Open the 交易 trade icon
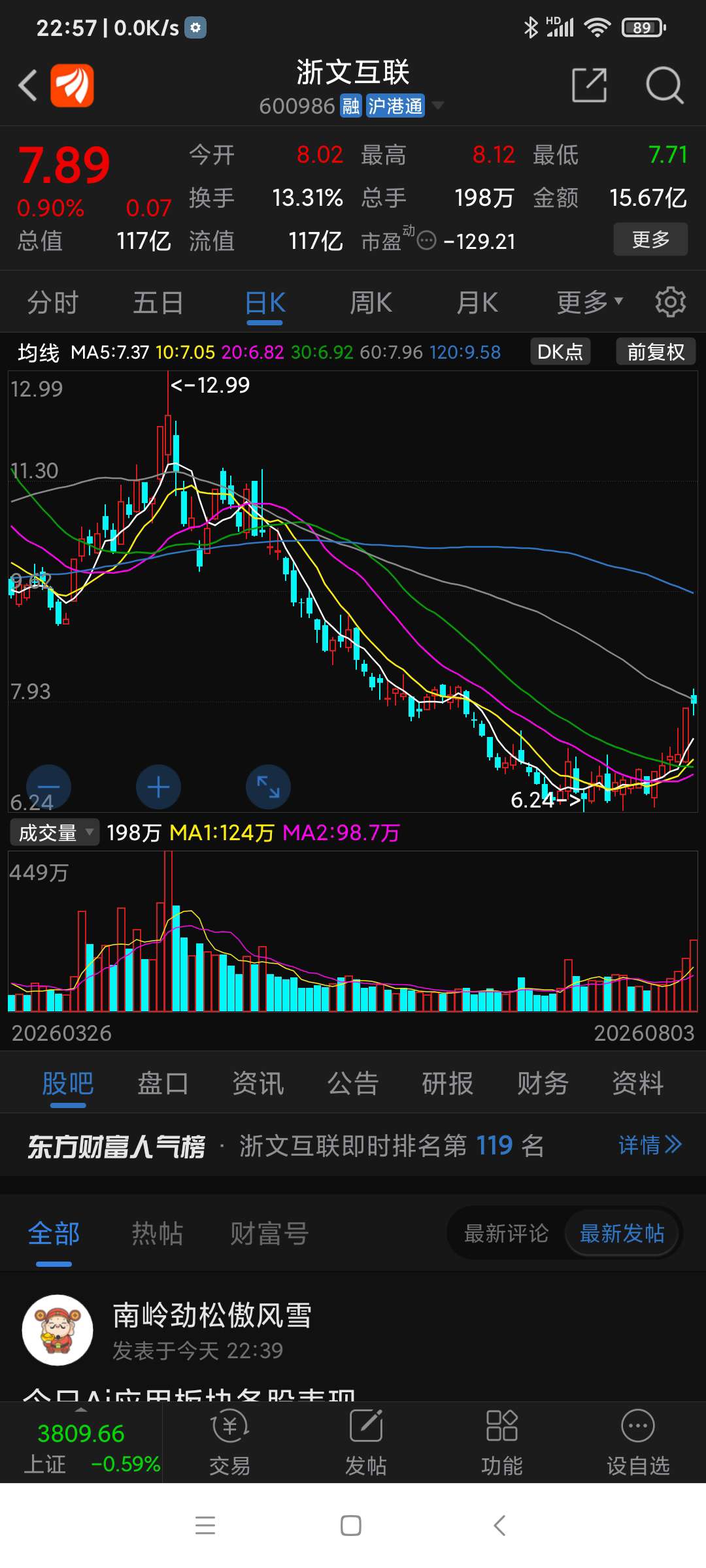The height and width of the screenshot is (1568, 706). 230,1443
